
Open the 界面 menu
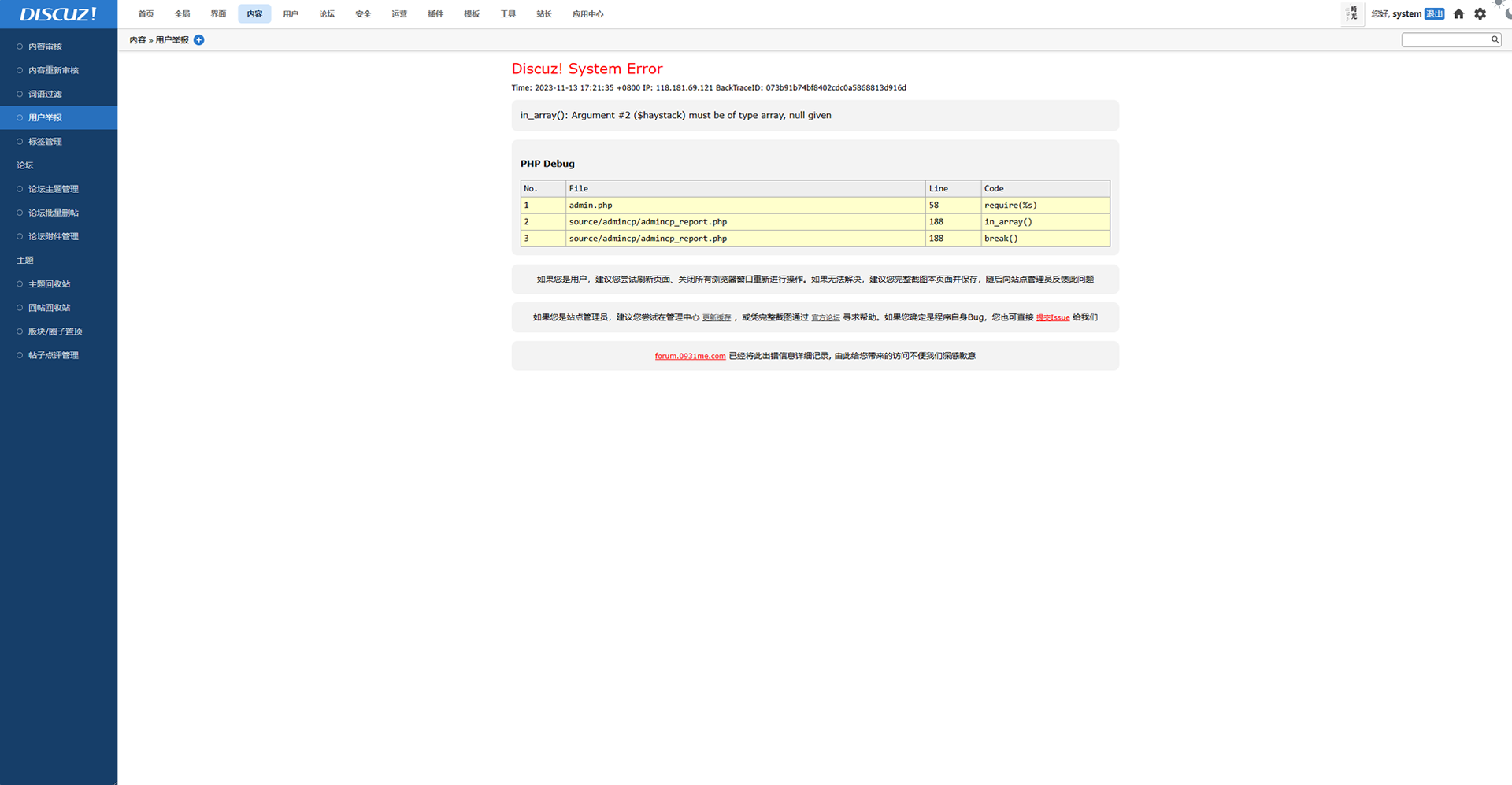pos(218,14)
